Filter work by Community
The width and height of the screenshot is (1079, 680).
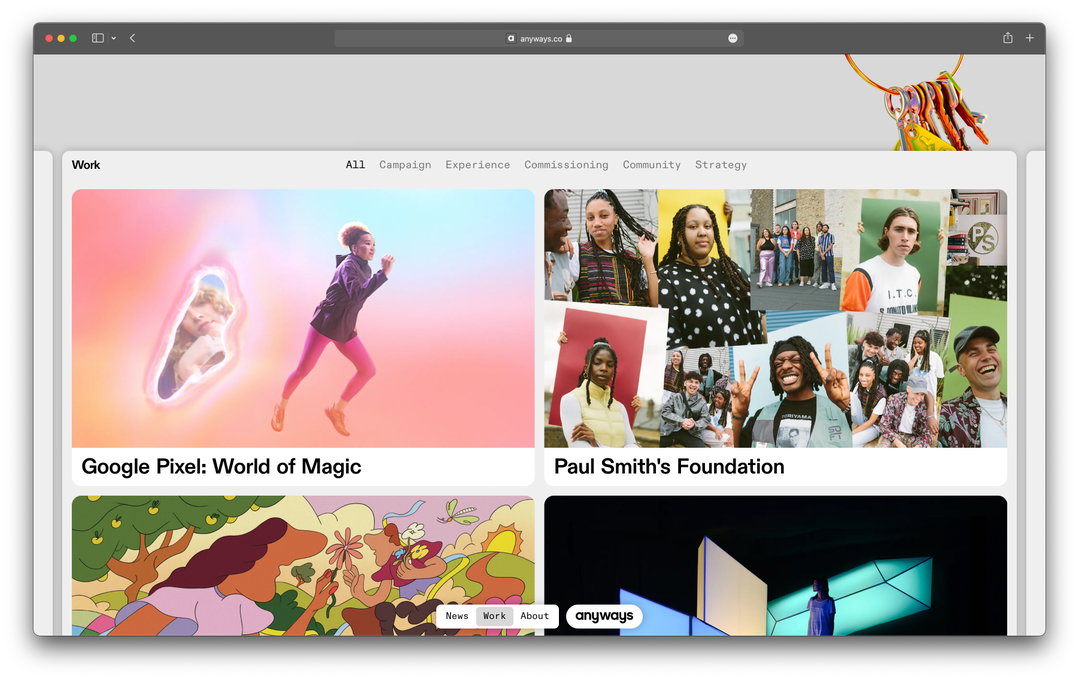coord(652,164)
